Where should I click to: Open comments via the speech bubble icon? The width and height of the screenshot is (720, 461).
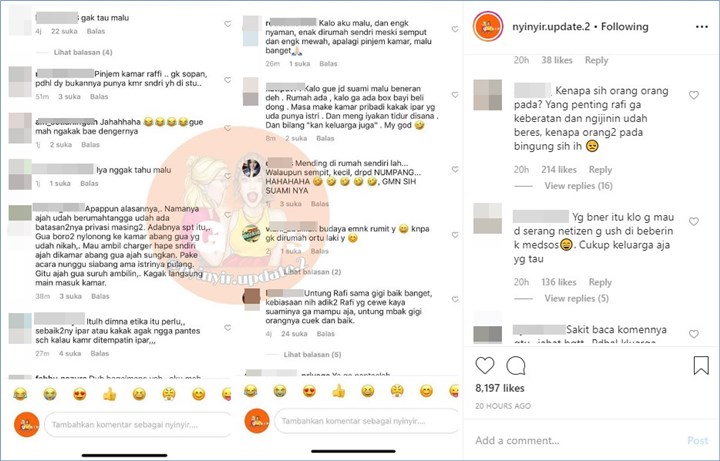pos(516,365)
